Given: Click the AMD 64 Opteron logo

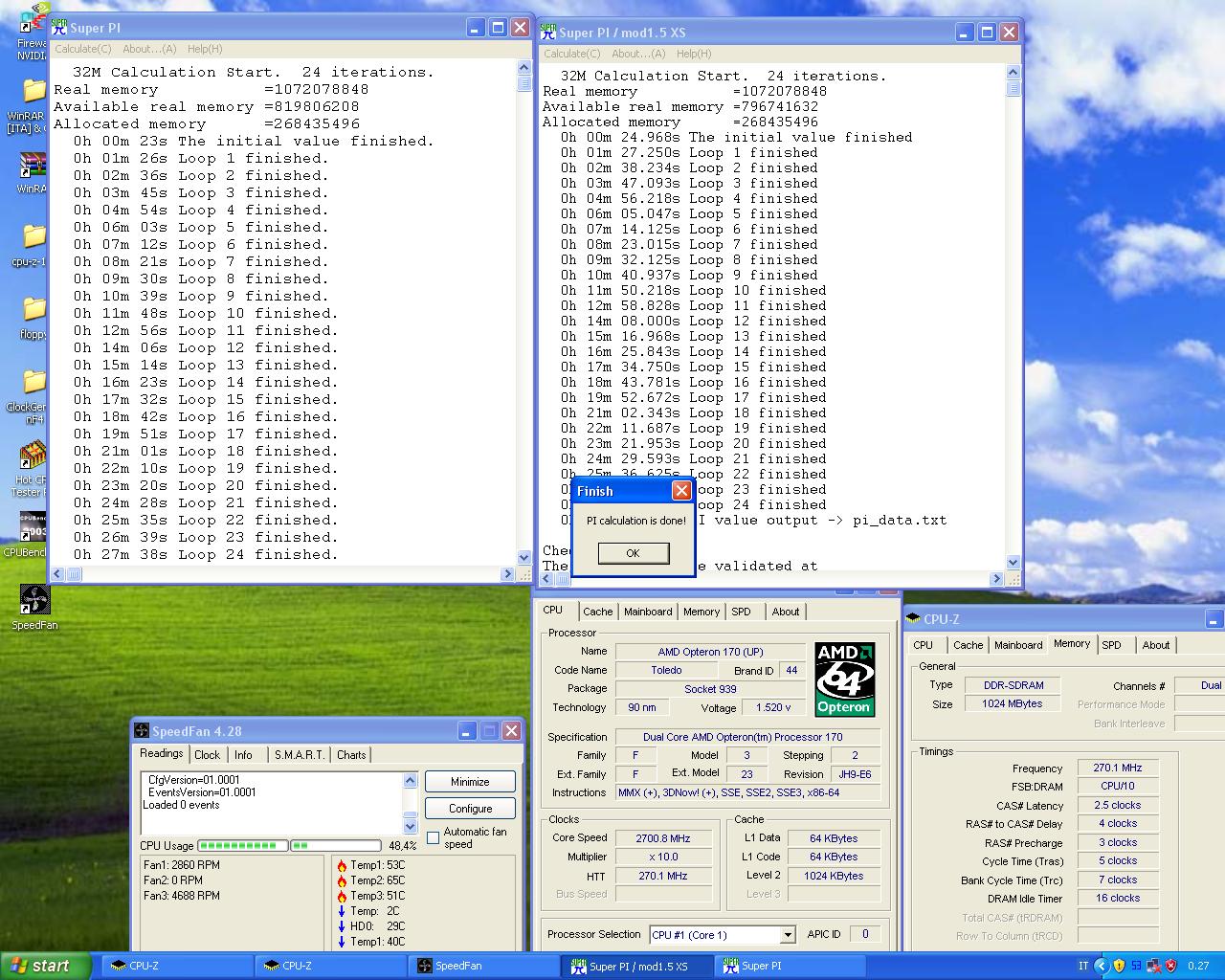Looking at the screenshot, I should click(844, 679).
